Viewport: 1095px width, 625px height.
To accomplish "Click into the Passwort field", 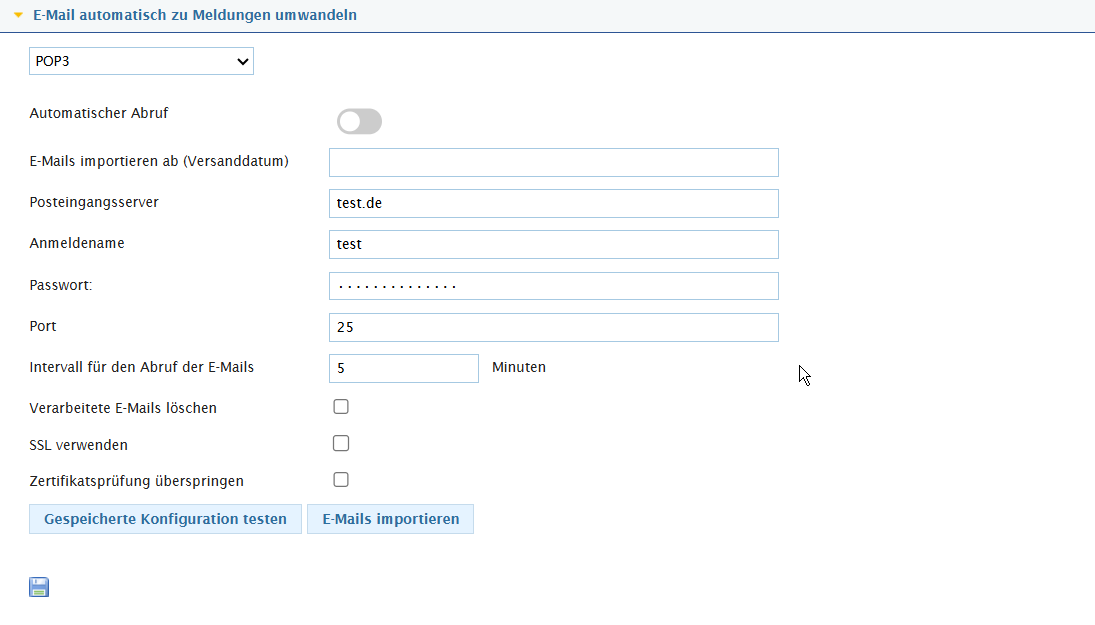I will [x=554, y=286].
